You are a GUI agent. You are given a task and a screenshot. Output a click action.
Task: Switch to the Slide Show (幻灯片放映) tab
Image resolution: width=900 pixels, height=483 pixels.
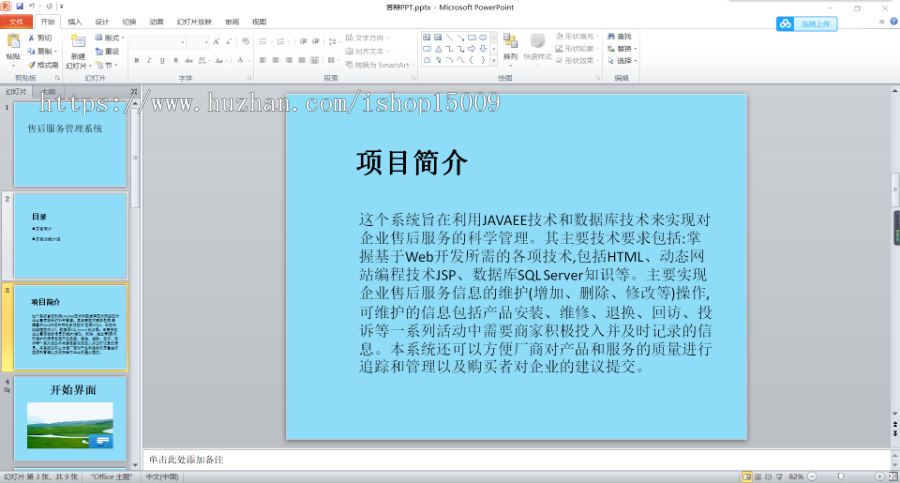point(194,22)
